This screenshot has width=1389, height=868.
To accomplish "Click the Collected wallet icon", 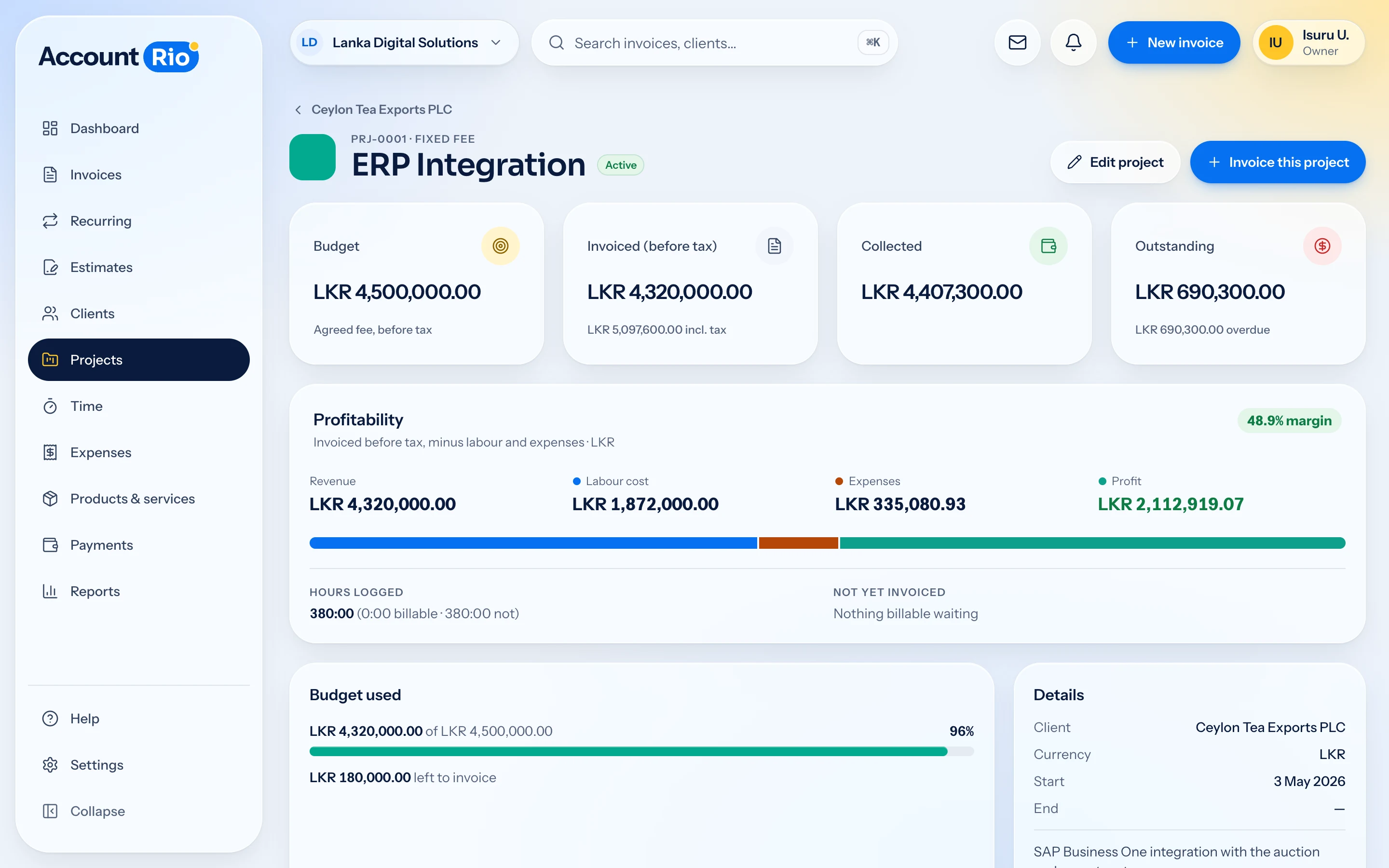I will coord(1048,246).
